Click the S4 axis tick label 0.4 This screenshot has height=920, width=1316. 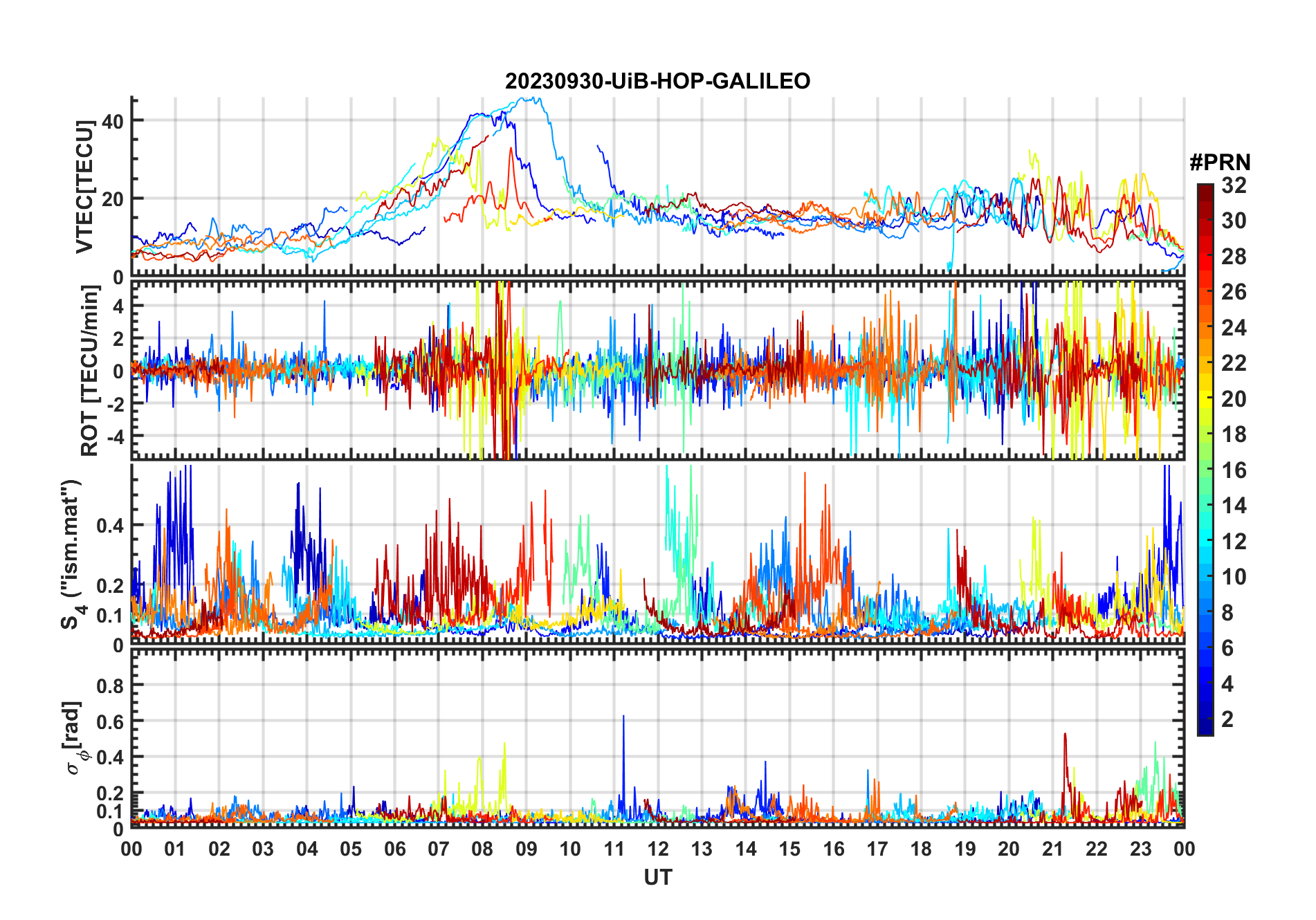(x=111, y=526)
